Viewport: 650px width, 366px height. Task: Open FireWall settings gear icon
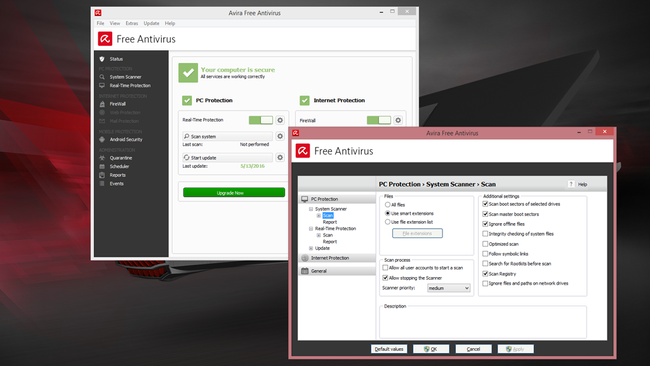(x=398, y=120)
